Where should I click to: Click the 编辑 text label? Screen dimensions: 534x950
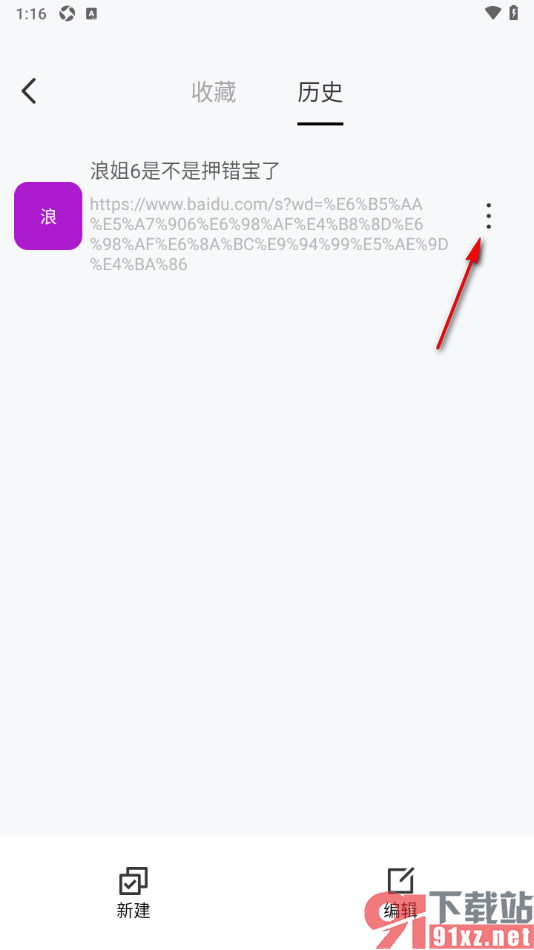tap(401, 910)
